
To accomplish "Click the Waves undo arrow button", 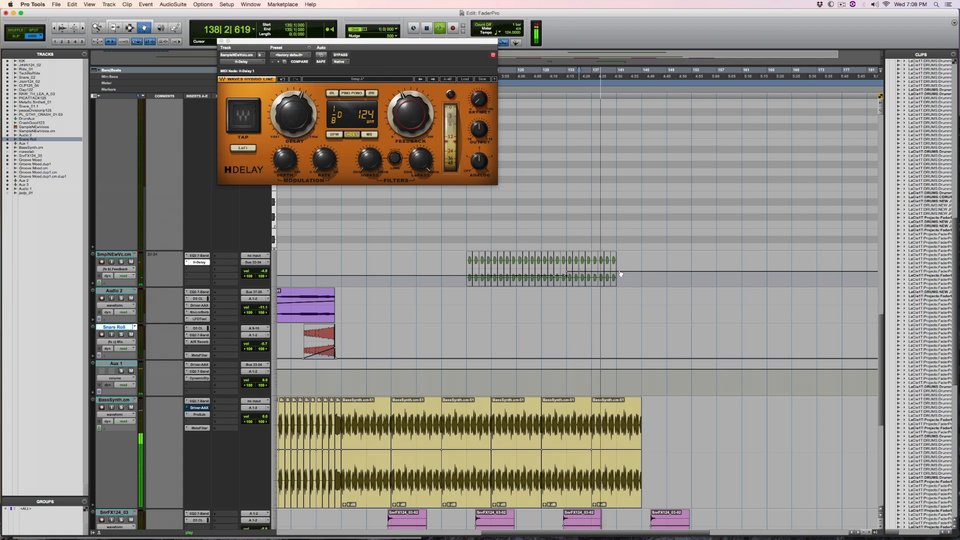I will pos(282,79).
